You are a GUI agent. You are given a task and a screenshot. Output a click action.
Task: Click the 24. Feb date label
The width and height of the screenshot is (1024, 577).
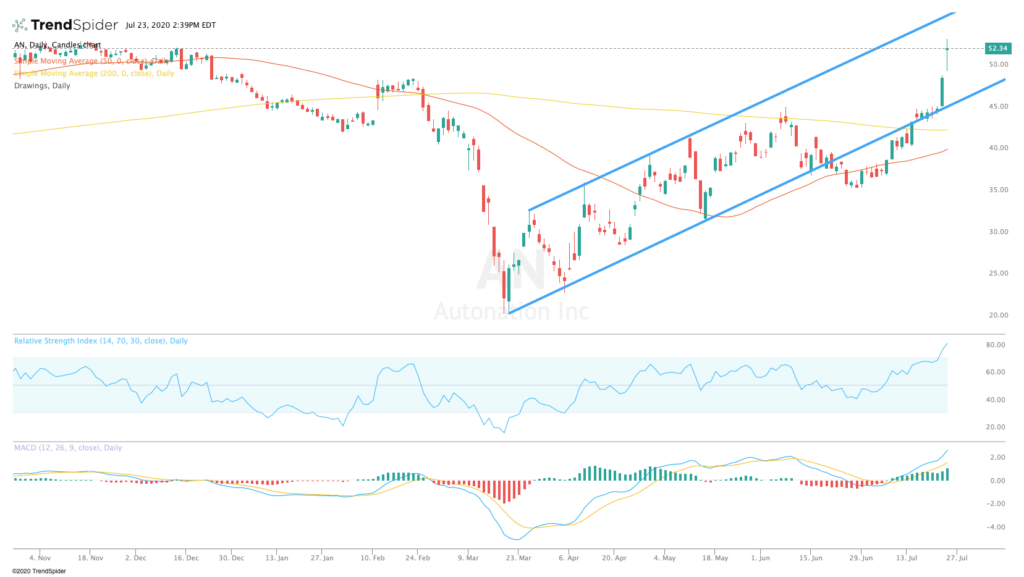(x=417, y=558)
